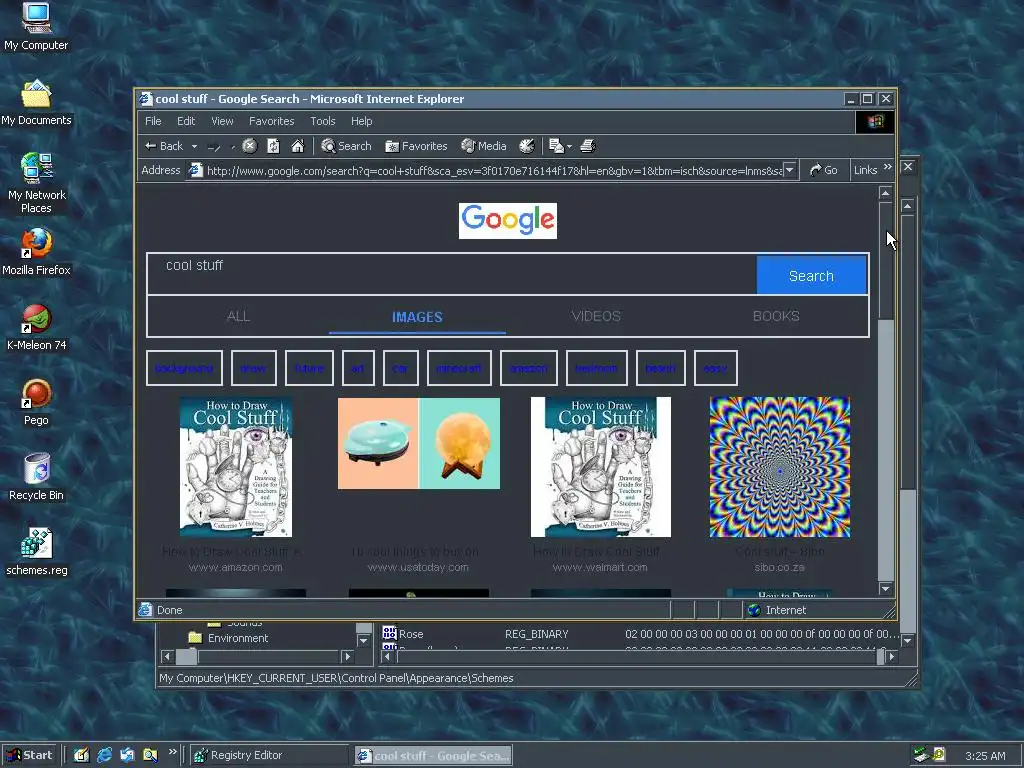
Task: Click the IE page scroll up arrow
Action: tap(886, 193)
